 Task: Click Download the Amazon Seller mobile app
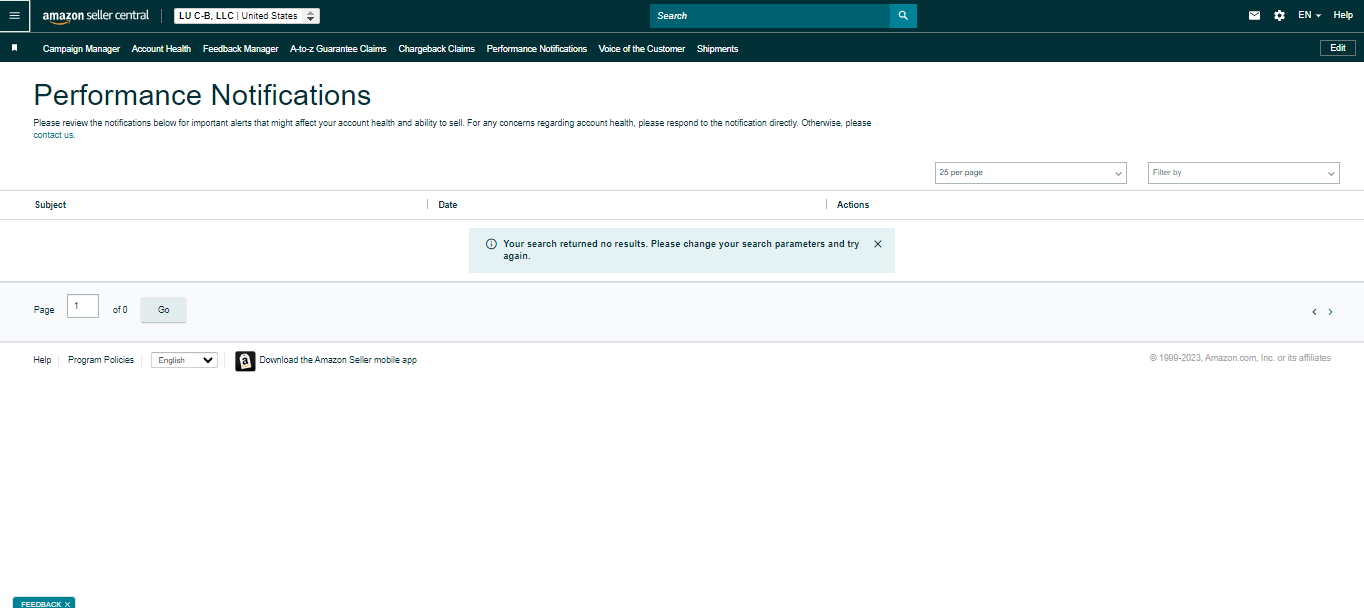[x=338, y=360]
